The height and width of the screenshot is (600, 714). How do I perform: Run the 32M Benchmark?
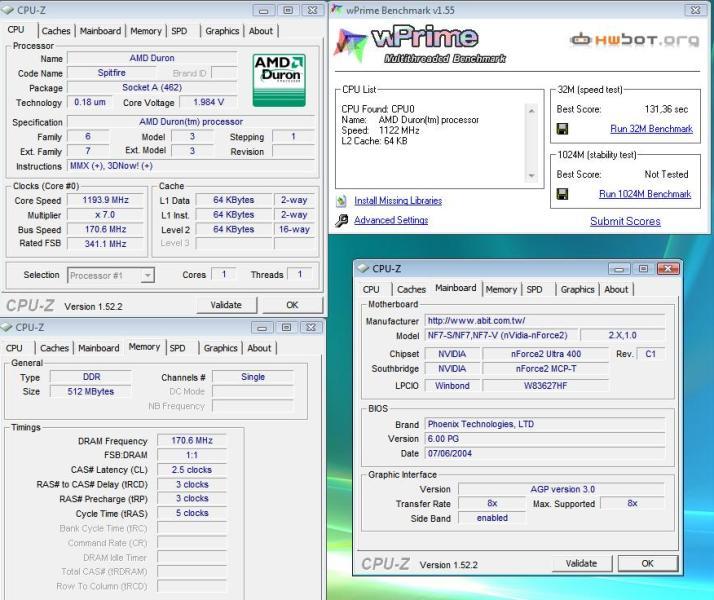652,129
